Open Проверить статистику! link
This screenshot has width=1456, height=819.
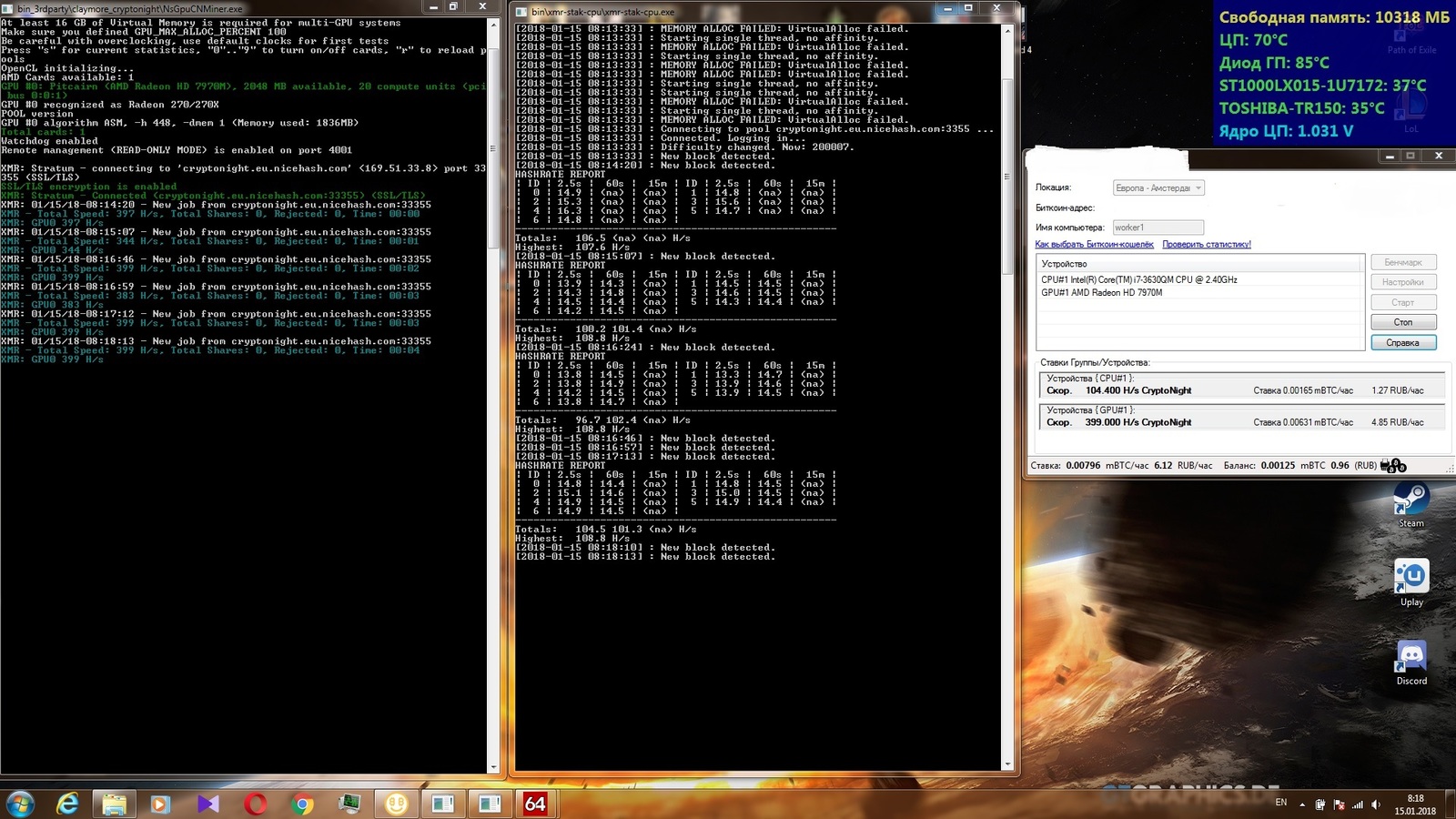click(x=1207, y=244)
